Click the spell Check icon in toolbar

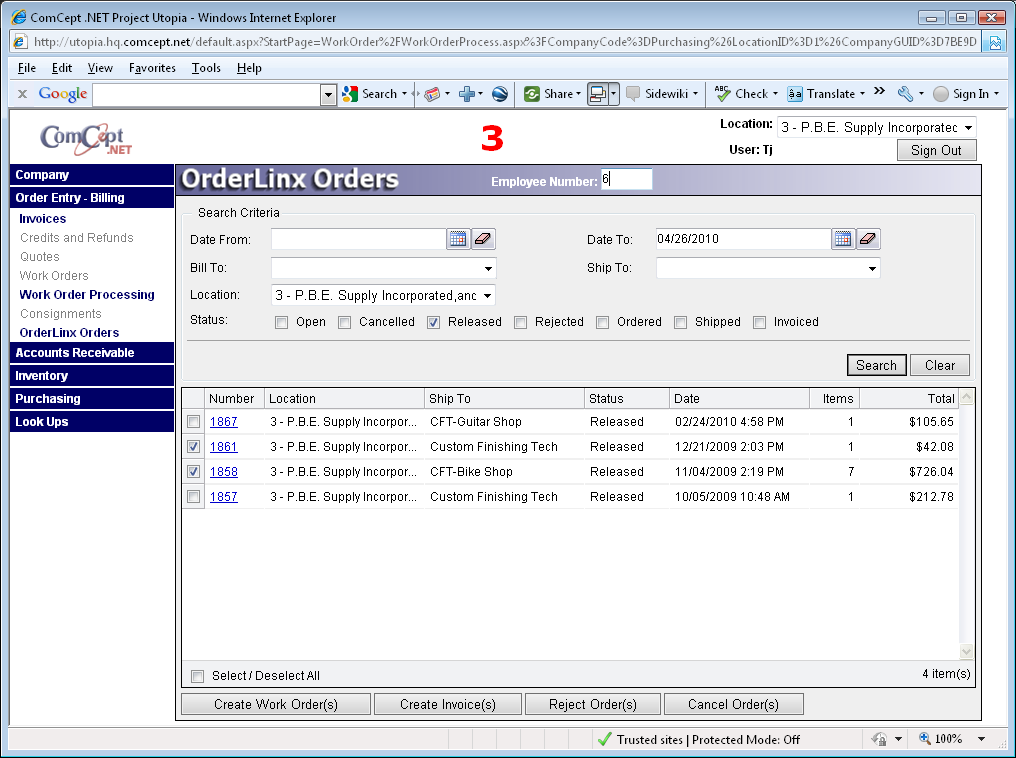722,94
